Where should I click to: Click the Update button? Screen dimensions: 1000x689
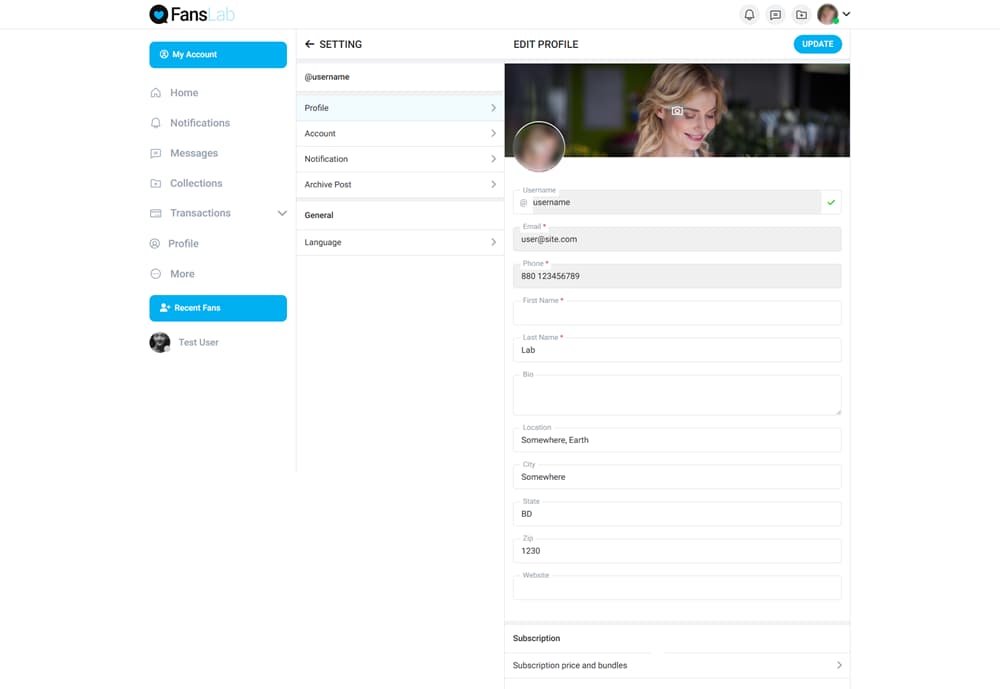[x=818, y=44]
